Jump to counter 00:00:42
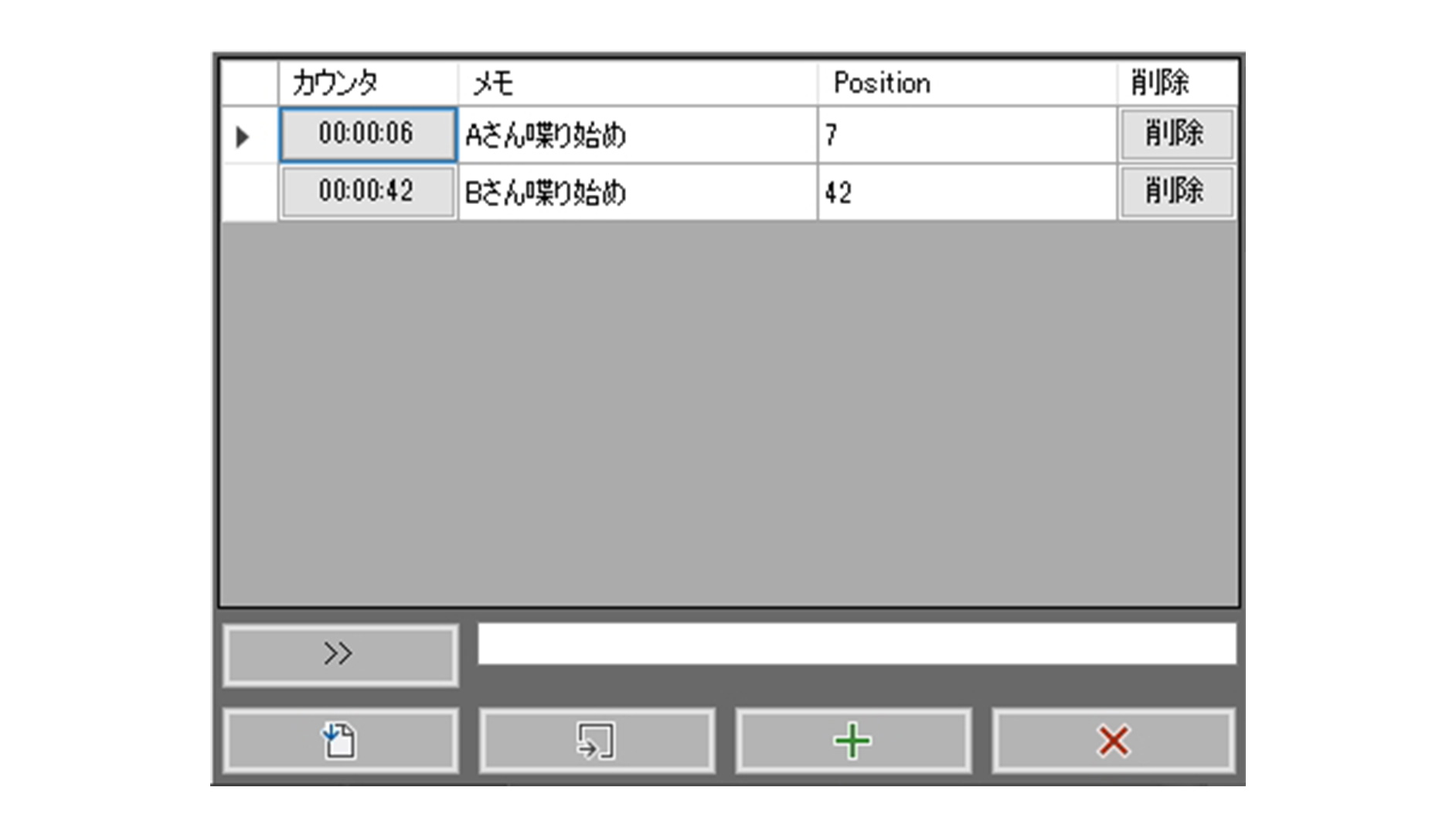 click(367, 192)
